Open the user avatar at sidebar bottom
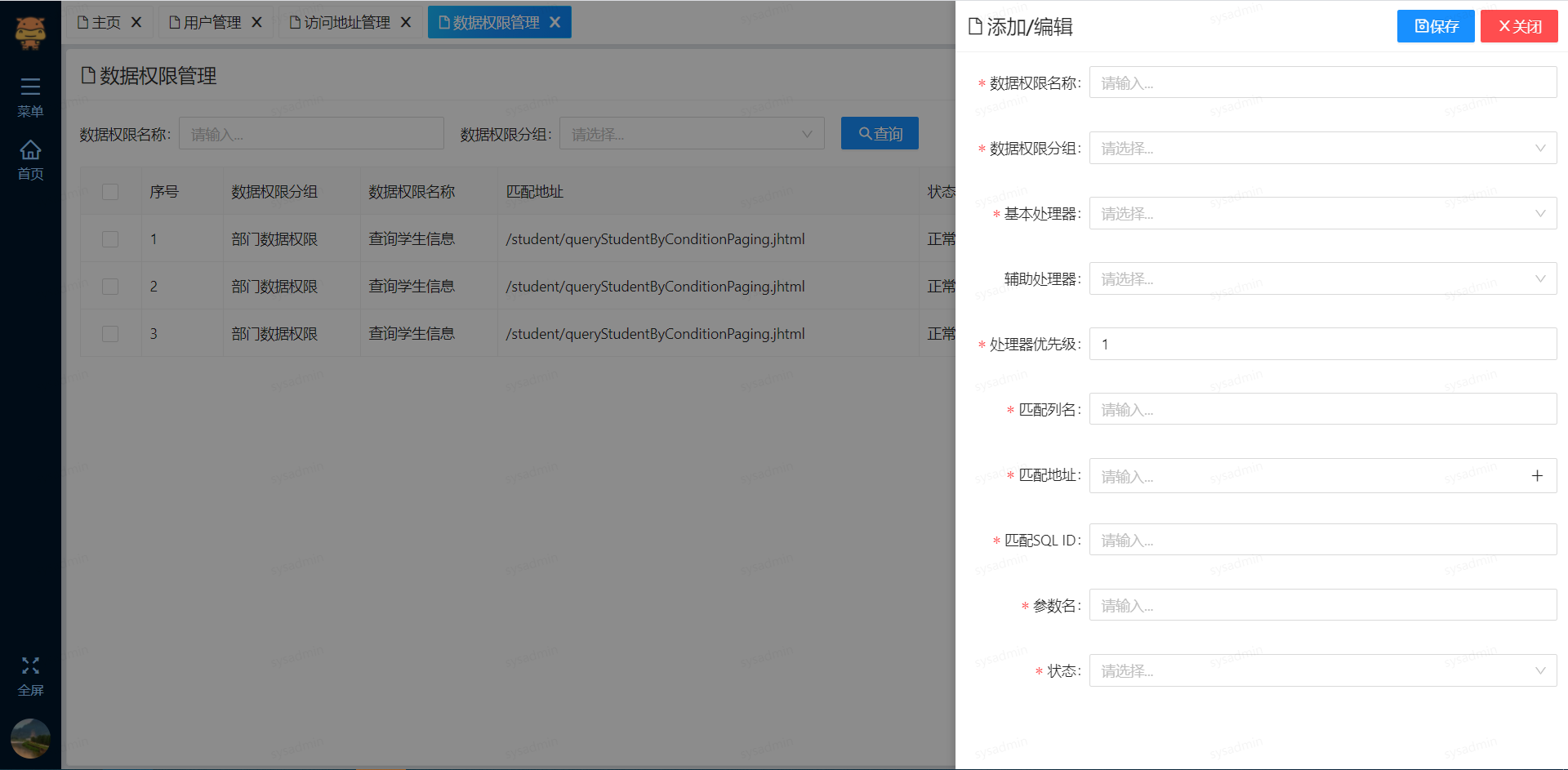 tap(30, 738)
